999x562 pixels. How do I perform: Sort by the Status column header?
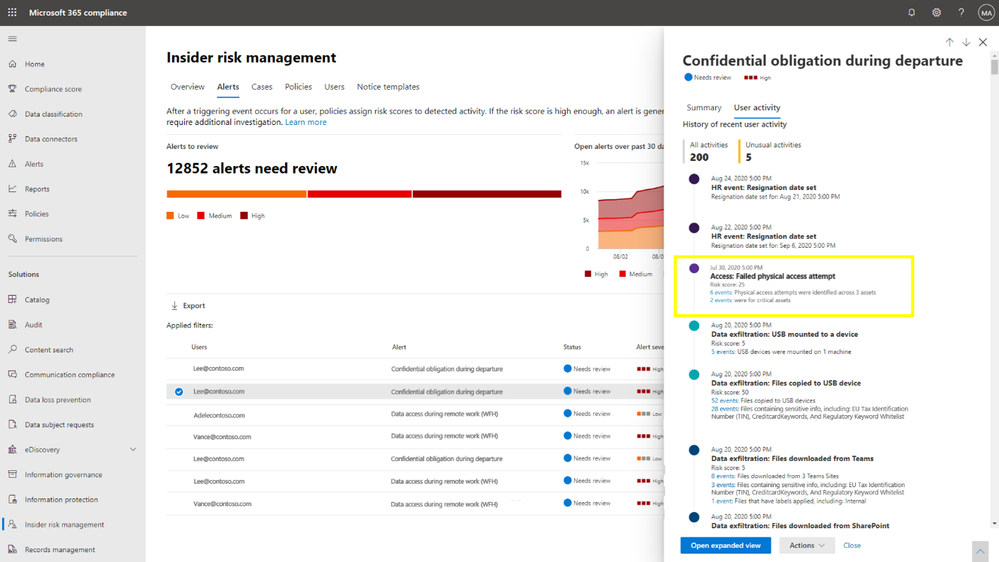point(572,347)
